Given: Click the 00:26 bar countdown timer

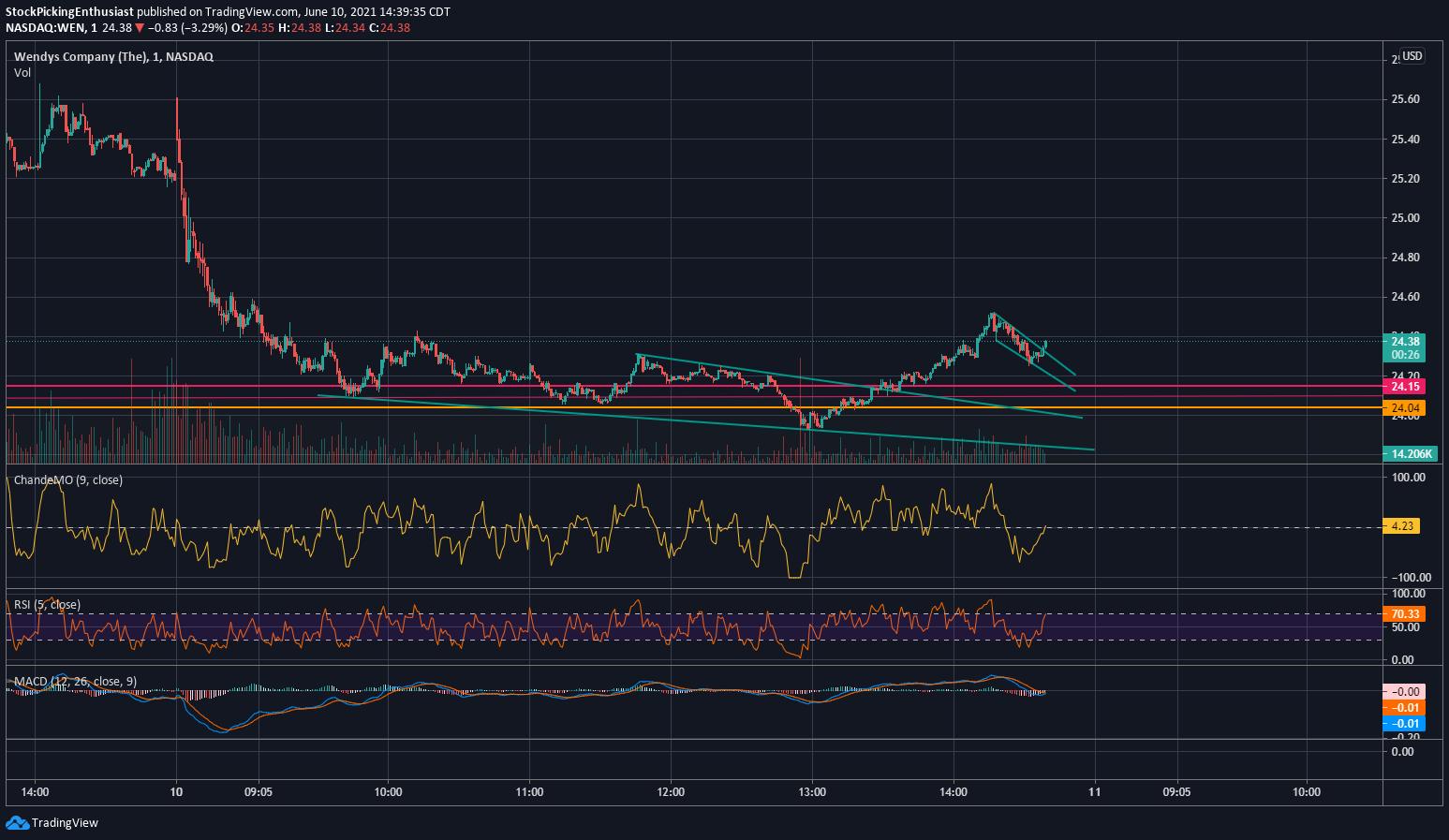Looking at the screenshot, I should tap(1406, 355).
